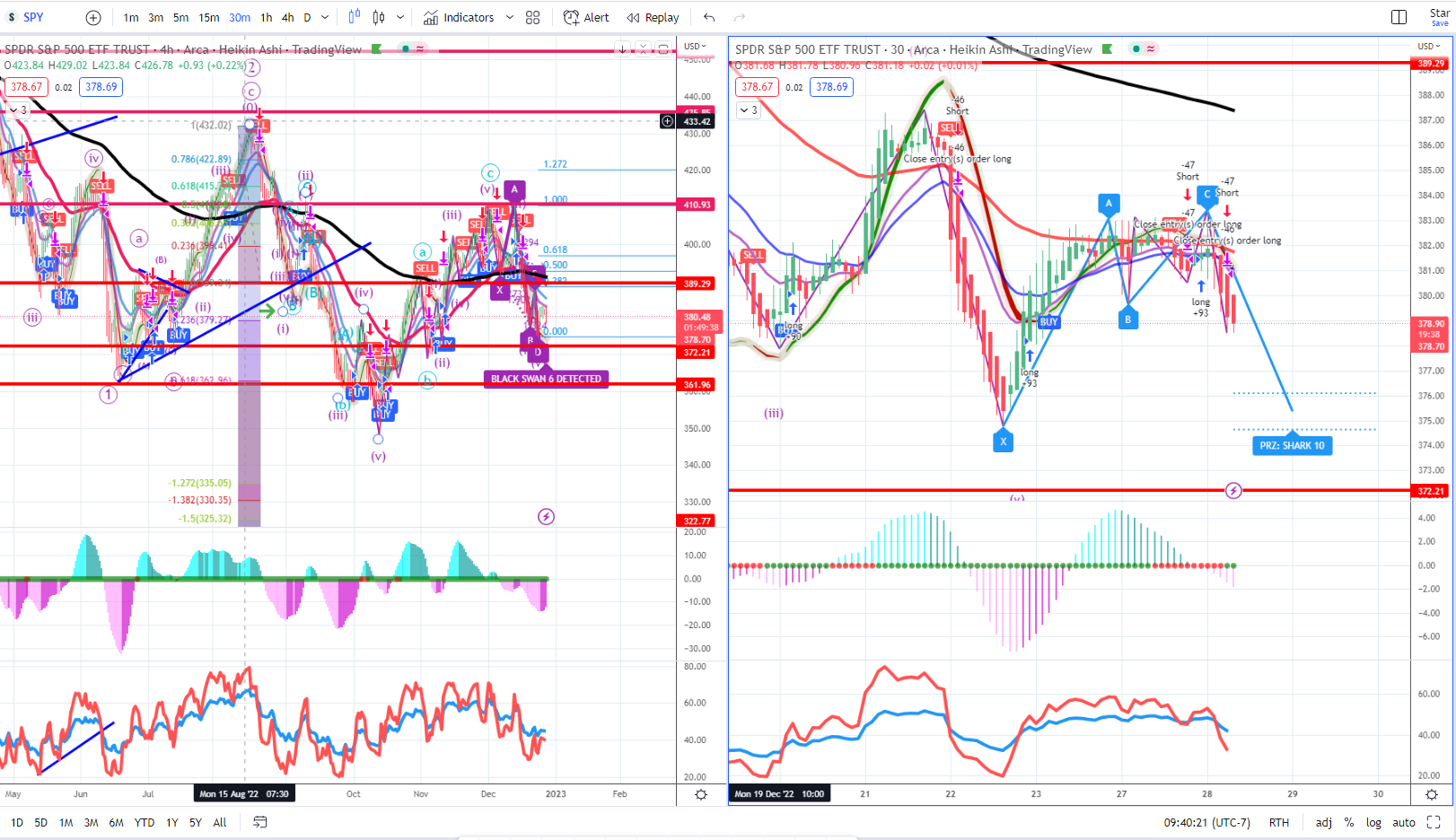Start bar Replay mode
The width and height of the screenshot is (1456, 840).
pos(653,17)
